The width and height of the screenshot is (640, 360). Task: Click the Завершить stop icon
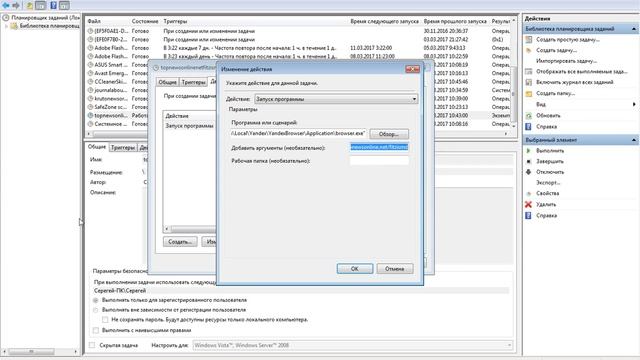click(x=529, y=161)
